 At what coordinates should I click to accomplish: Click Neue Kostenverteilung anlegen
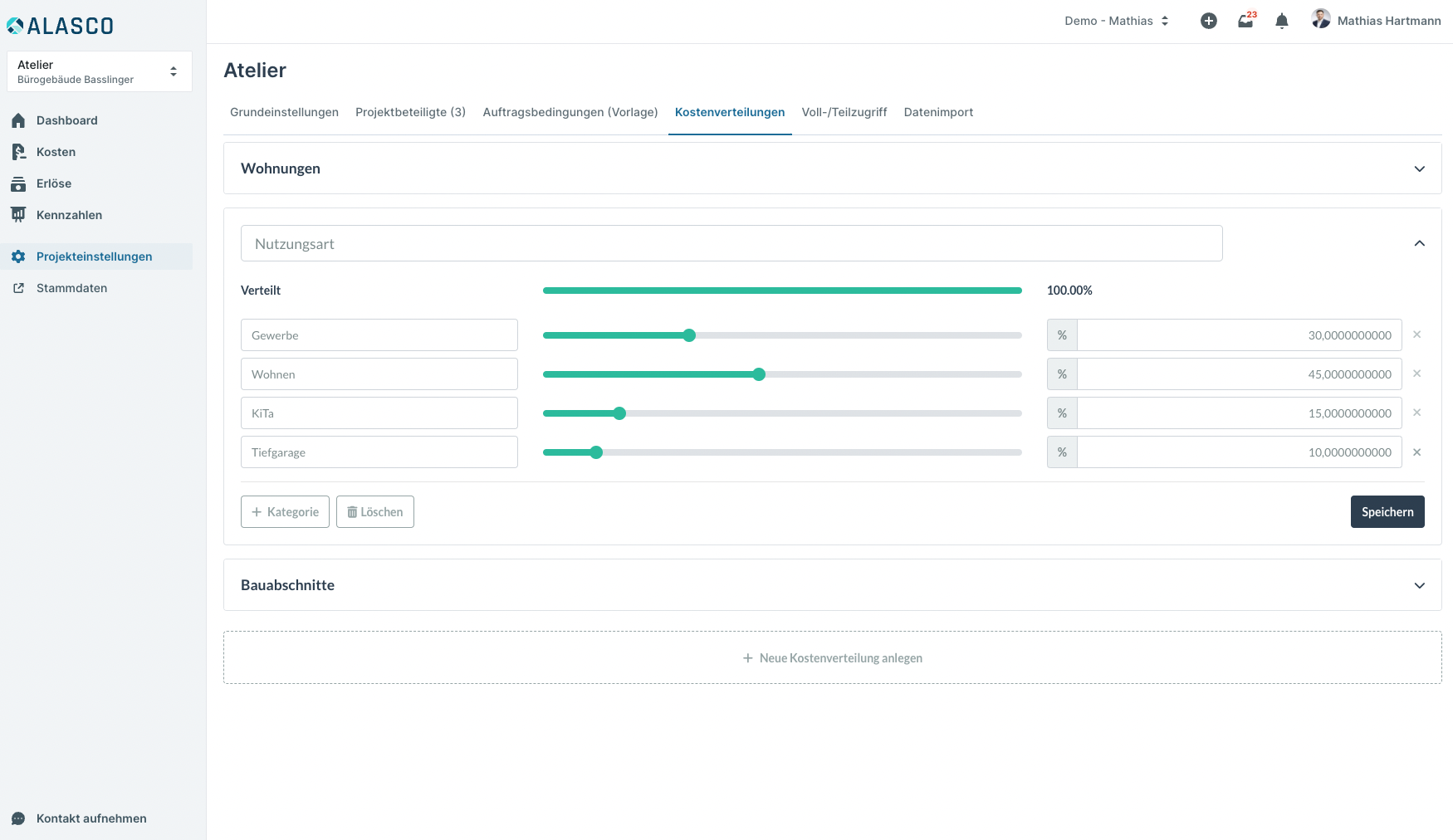coord(832,658)
